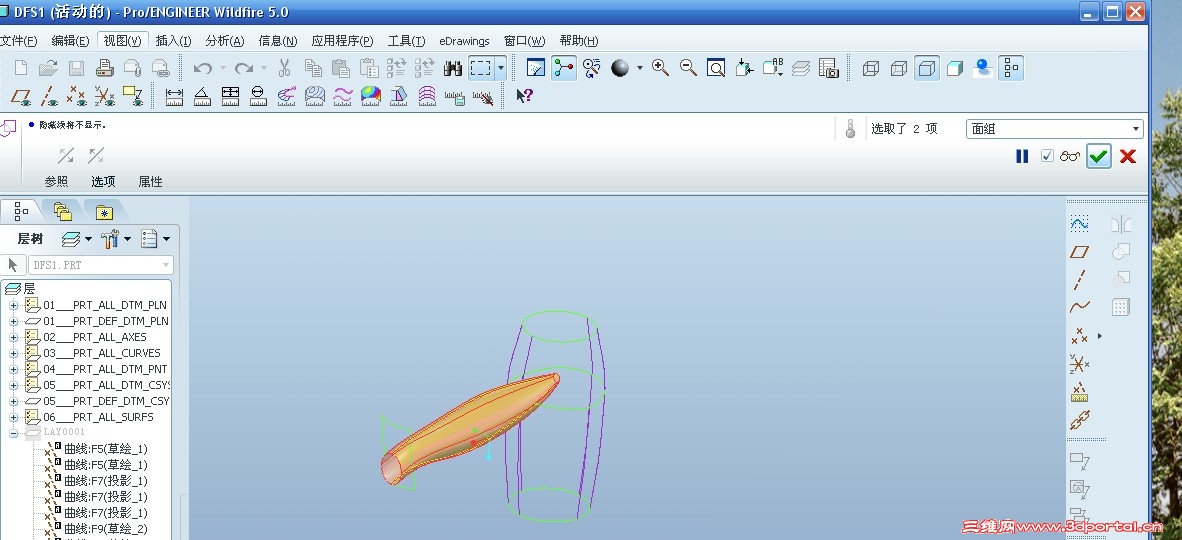Click the shaded sphere appearance icon

[620, 69]
